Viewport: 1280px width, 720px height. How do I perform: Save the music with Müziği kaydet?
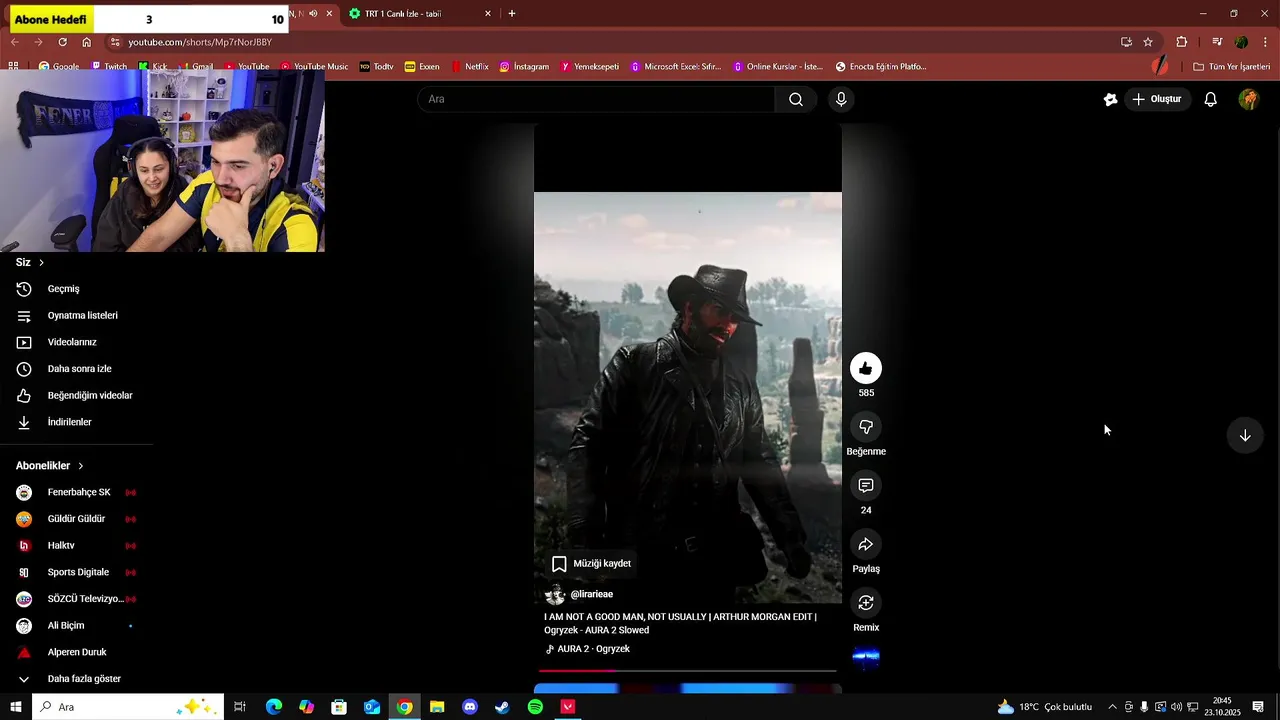(591, 563)
